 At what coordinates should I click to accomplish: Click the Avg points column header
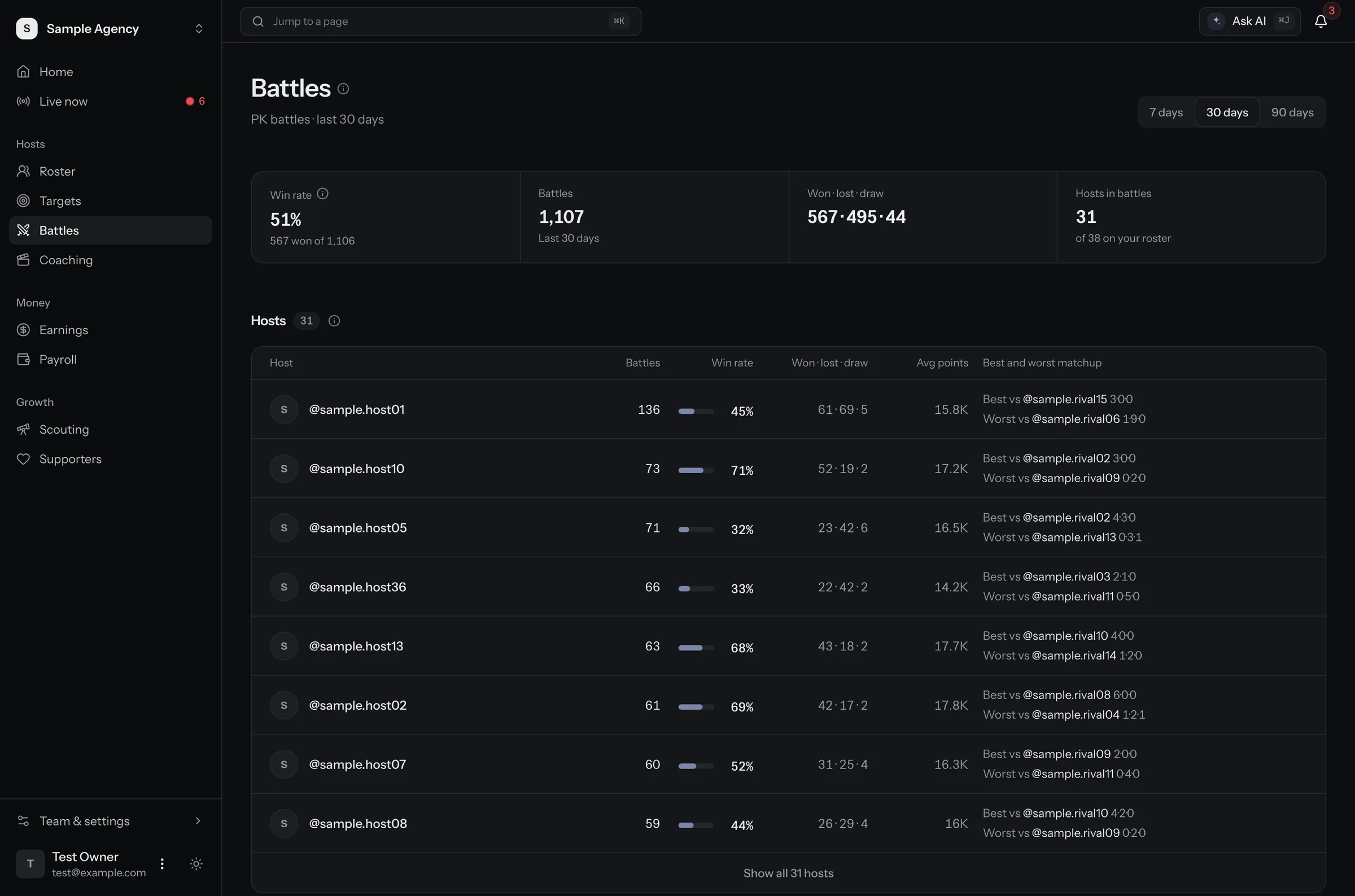pos(942,363)
